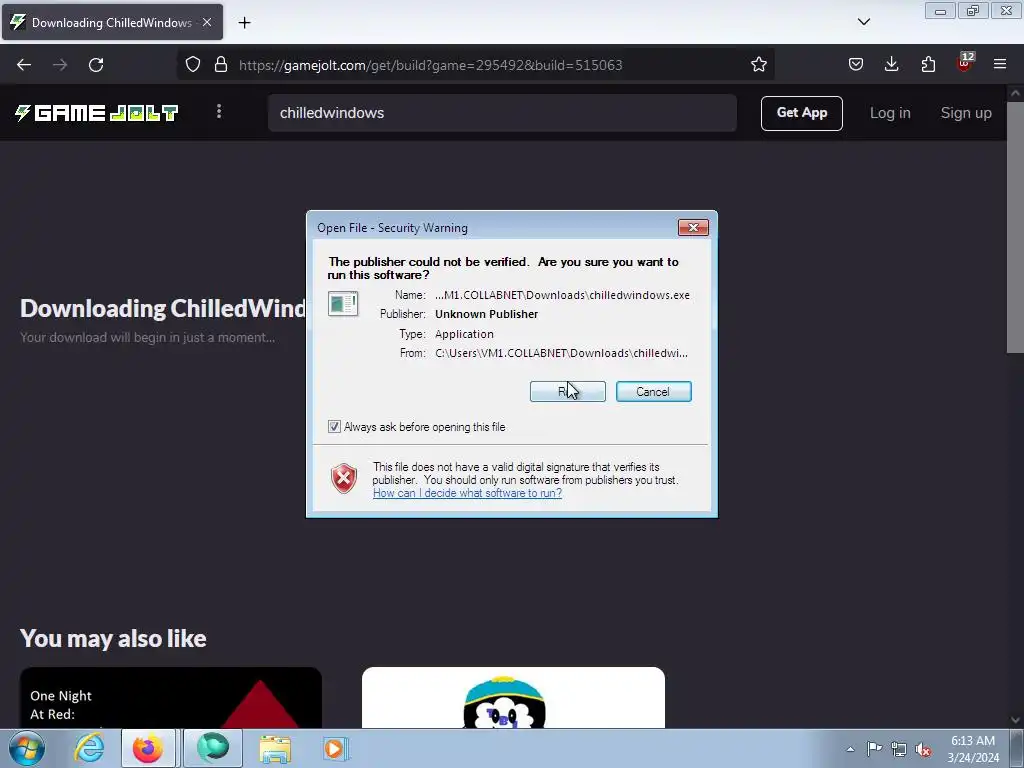Click the address bar URL
This screenshot has height=768, width=1024.
click(430, 65)
